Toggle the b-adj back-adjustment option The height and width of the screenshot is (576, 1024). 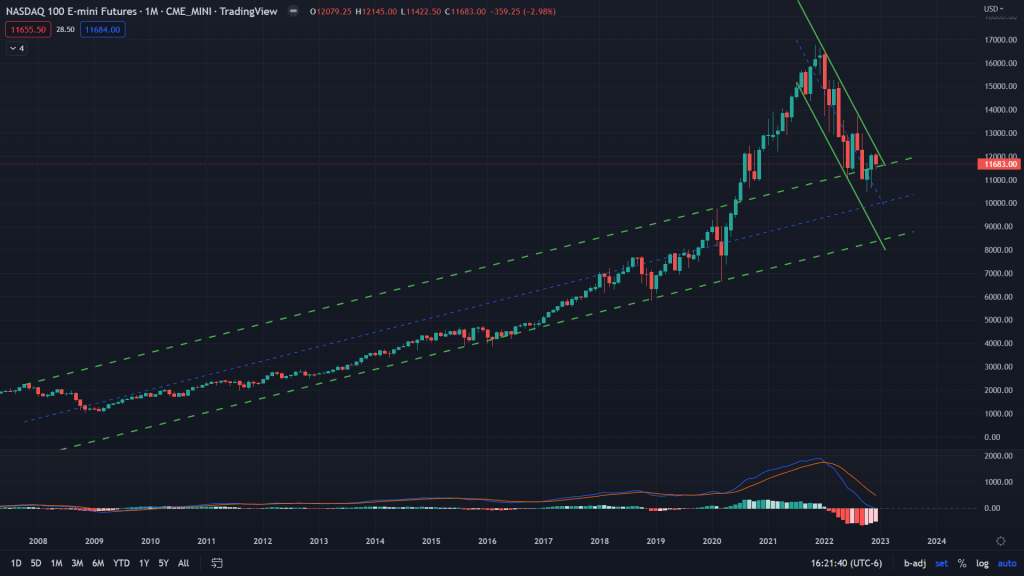point(914,563)
